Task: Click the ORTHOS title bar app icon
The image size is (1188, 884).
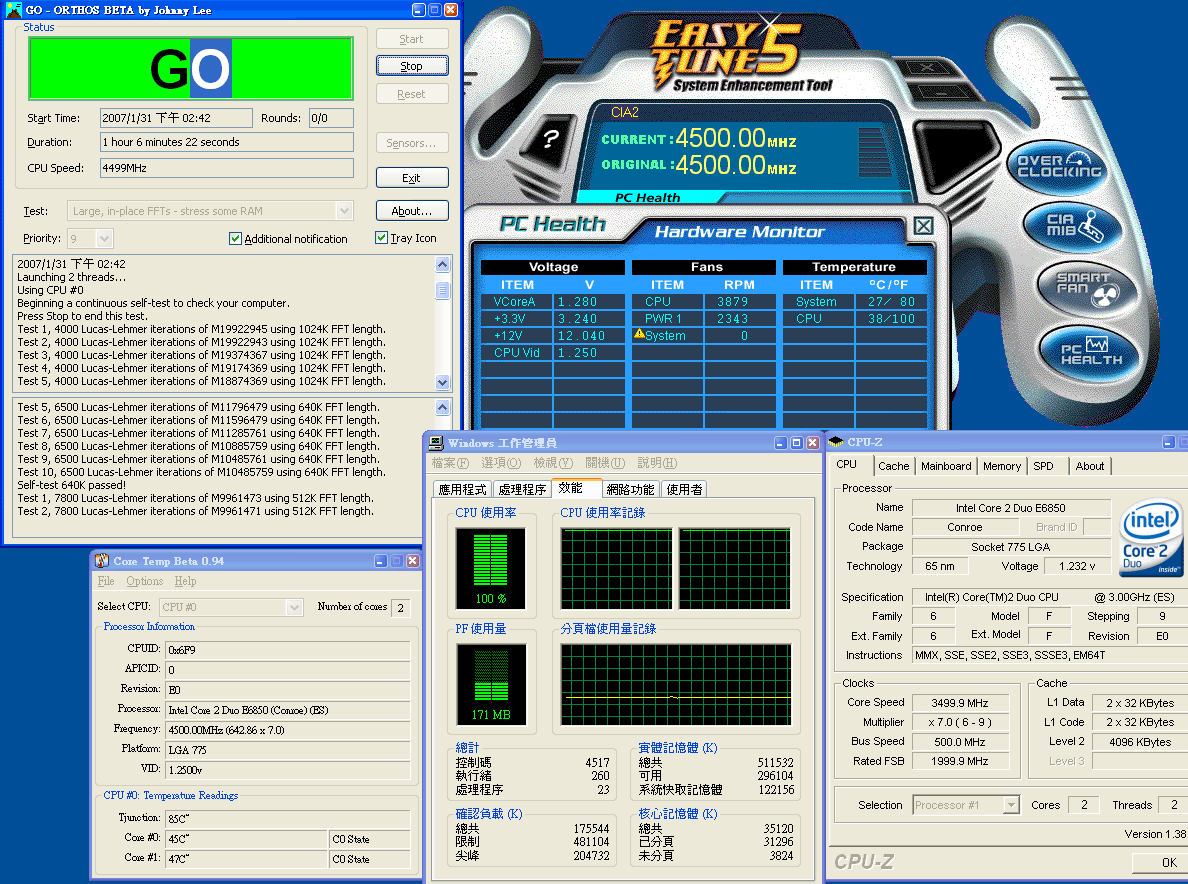Action: pos(13,10)
